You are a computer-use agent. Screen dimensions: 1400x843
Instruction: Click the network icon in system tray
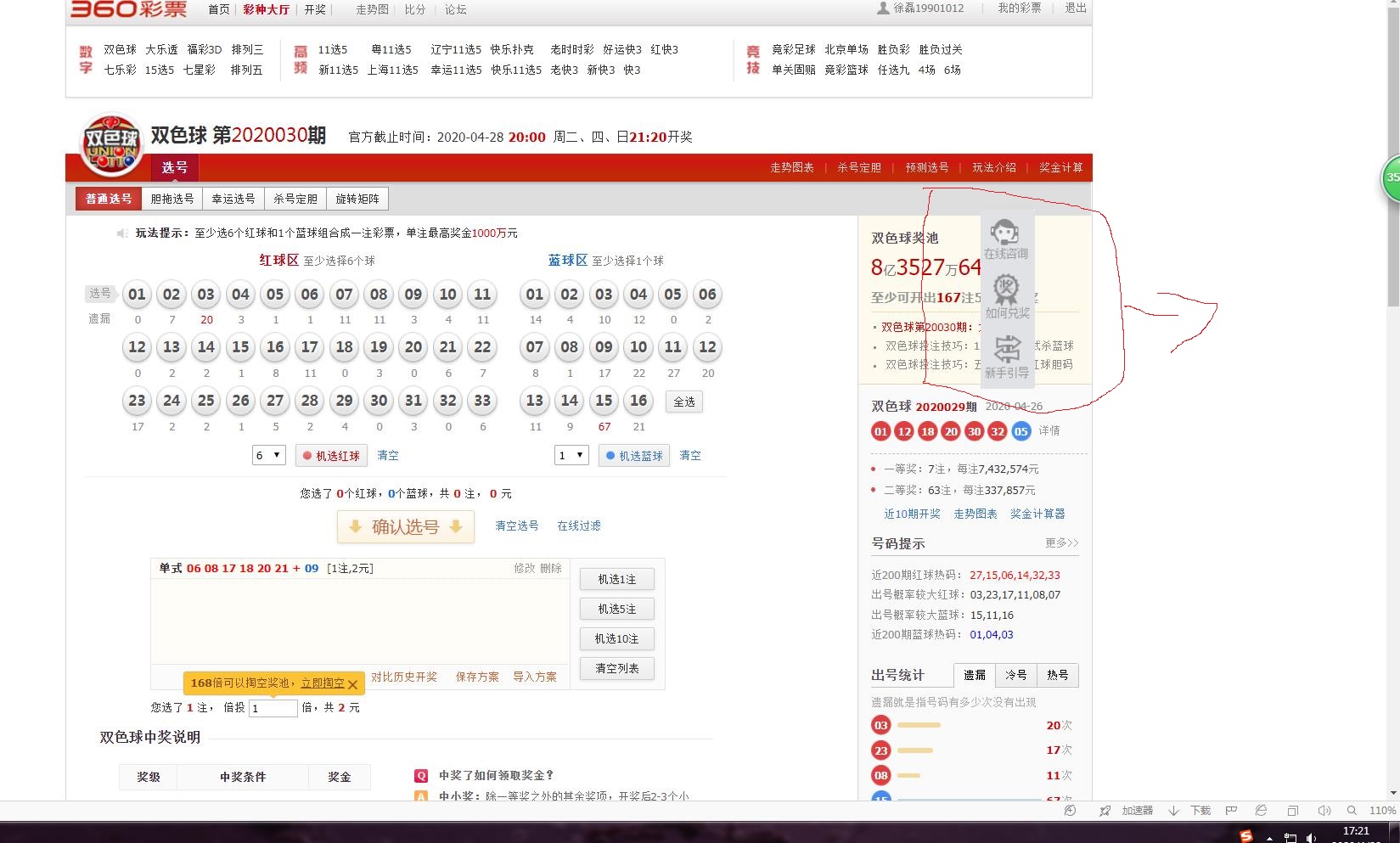pyautogui.click(x=1290, y=838)
